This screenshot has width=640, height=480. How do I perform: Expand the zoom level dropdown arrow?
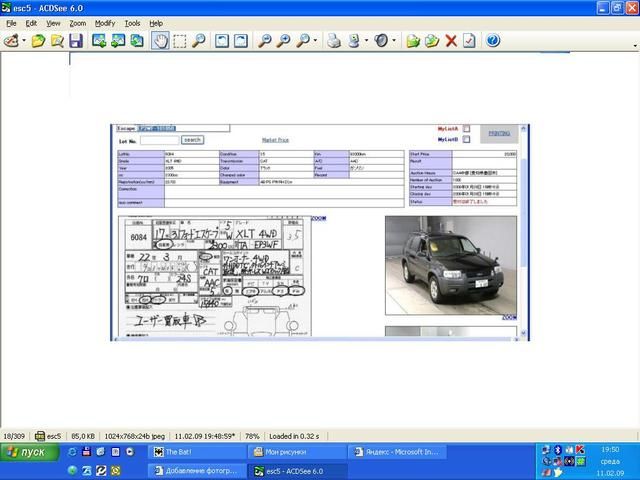(x=315, y=40)
